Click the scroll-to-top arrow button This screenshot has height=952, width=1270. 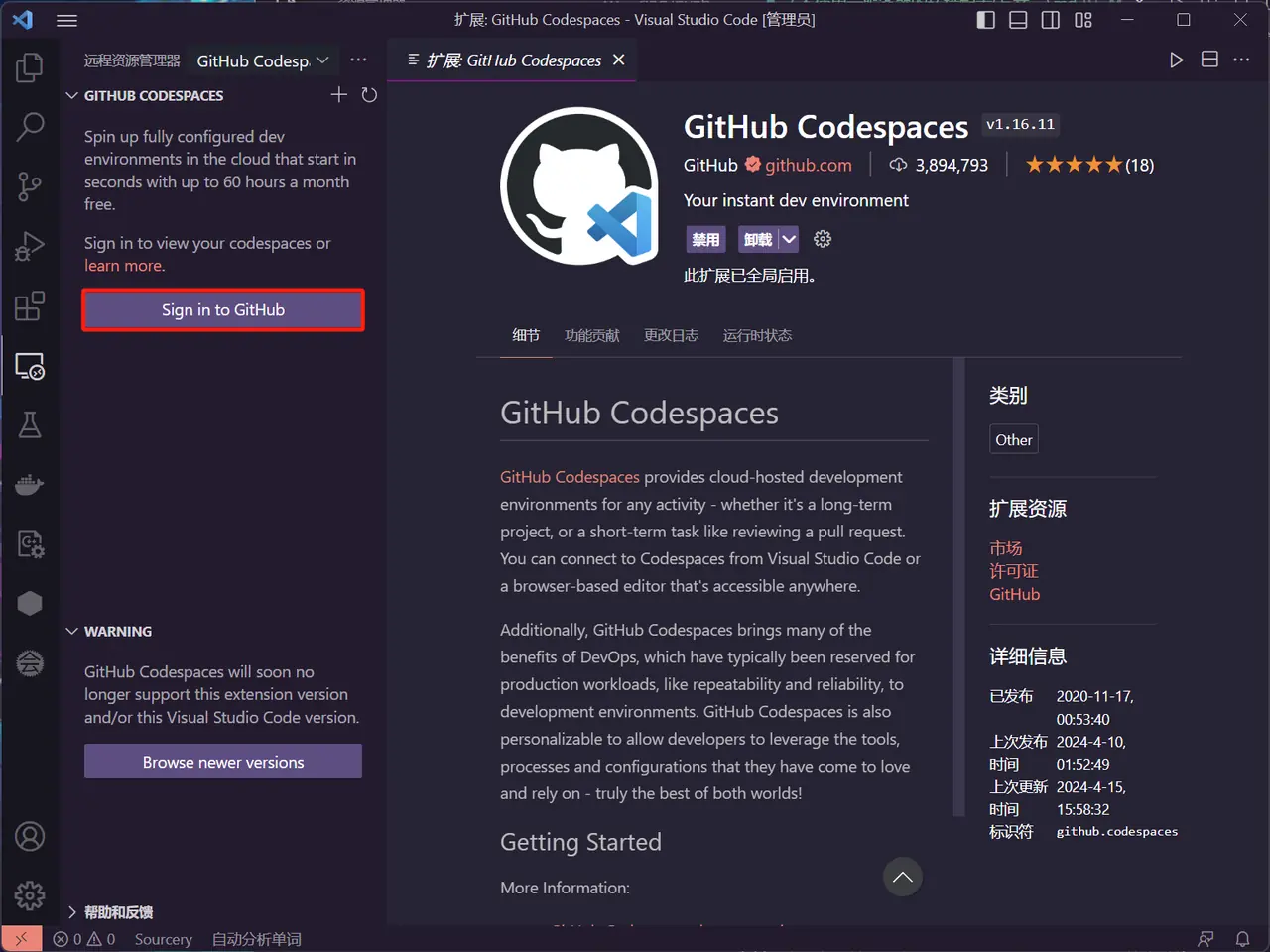point(902,877)
